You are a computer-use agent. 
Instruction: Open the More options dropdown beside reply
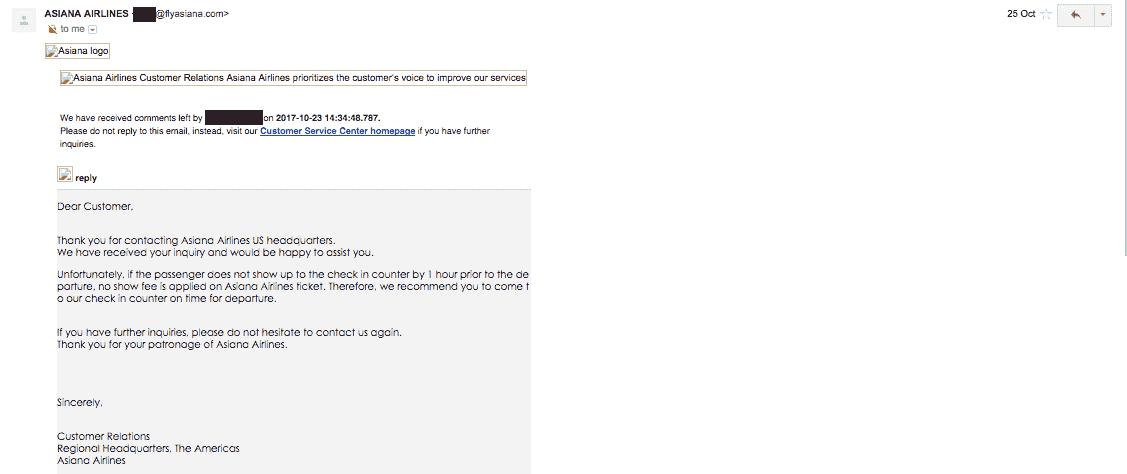pos(1102,15)
